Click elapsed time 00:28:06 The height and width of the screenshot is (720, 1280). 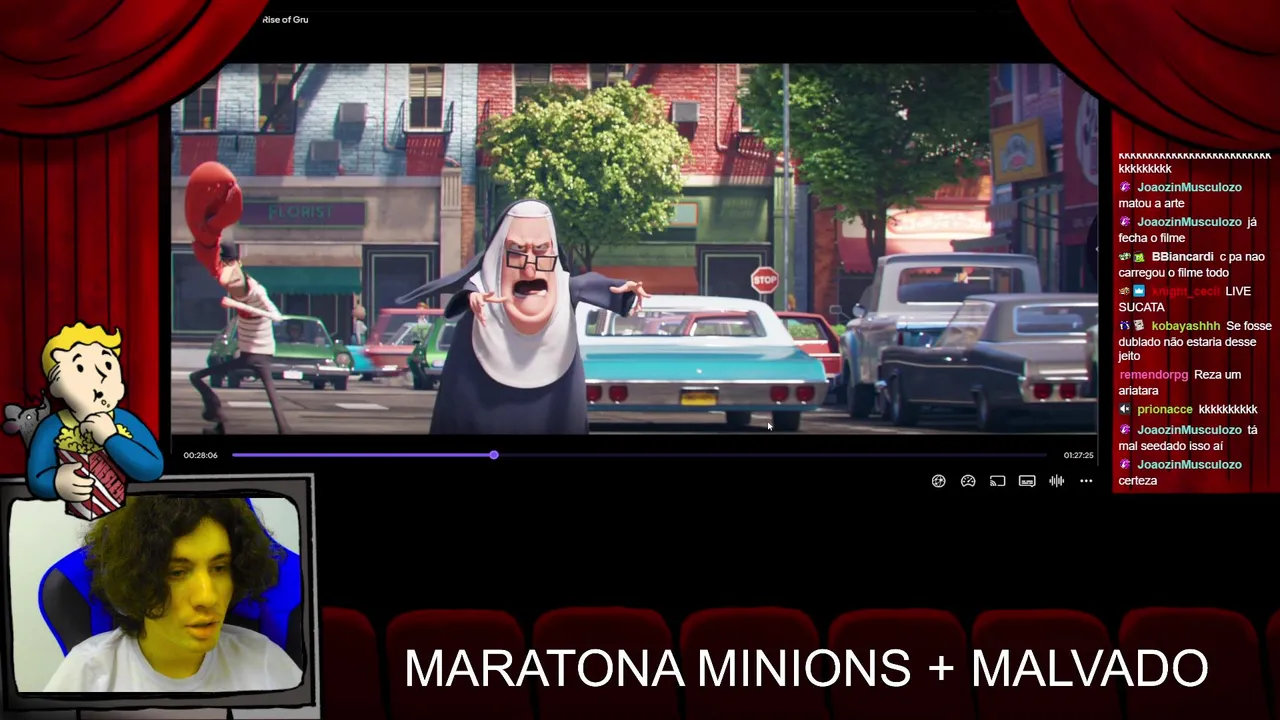click(x=200, y=455)
